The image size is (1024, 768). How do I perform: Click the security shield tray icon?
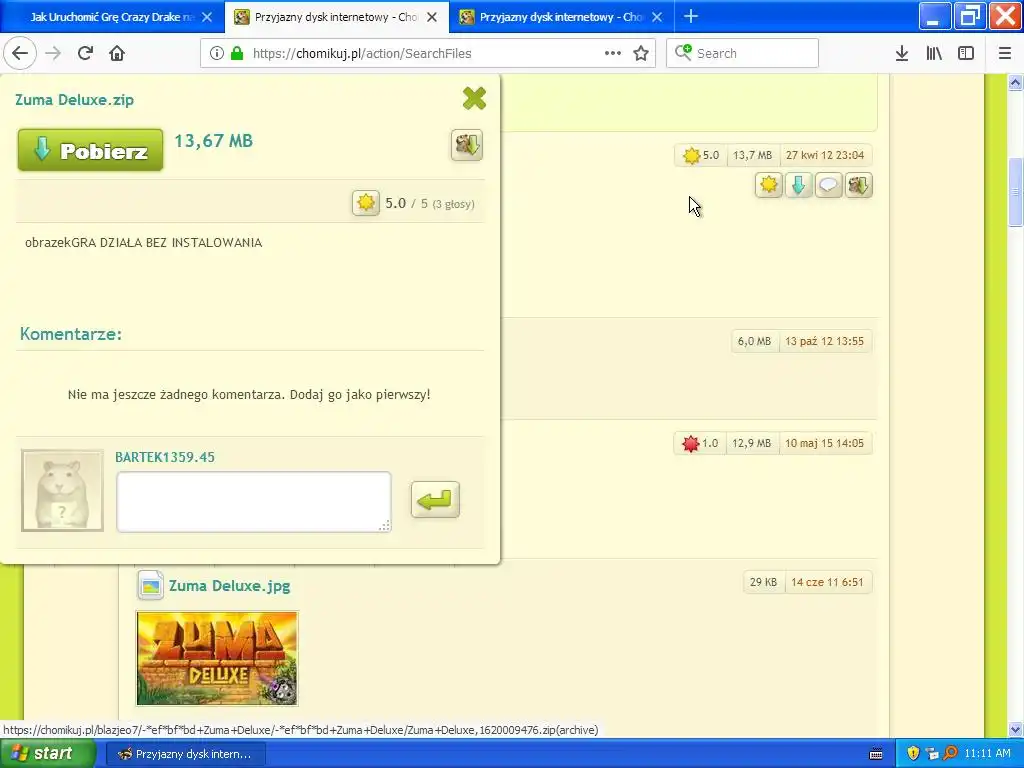tap(913, 753)
